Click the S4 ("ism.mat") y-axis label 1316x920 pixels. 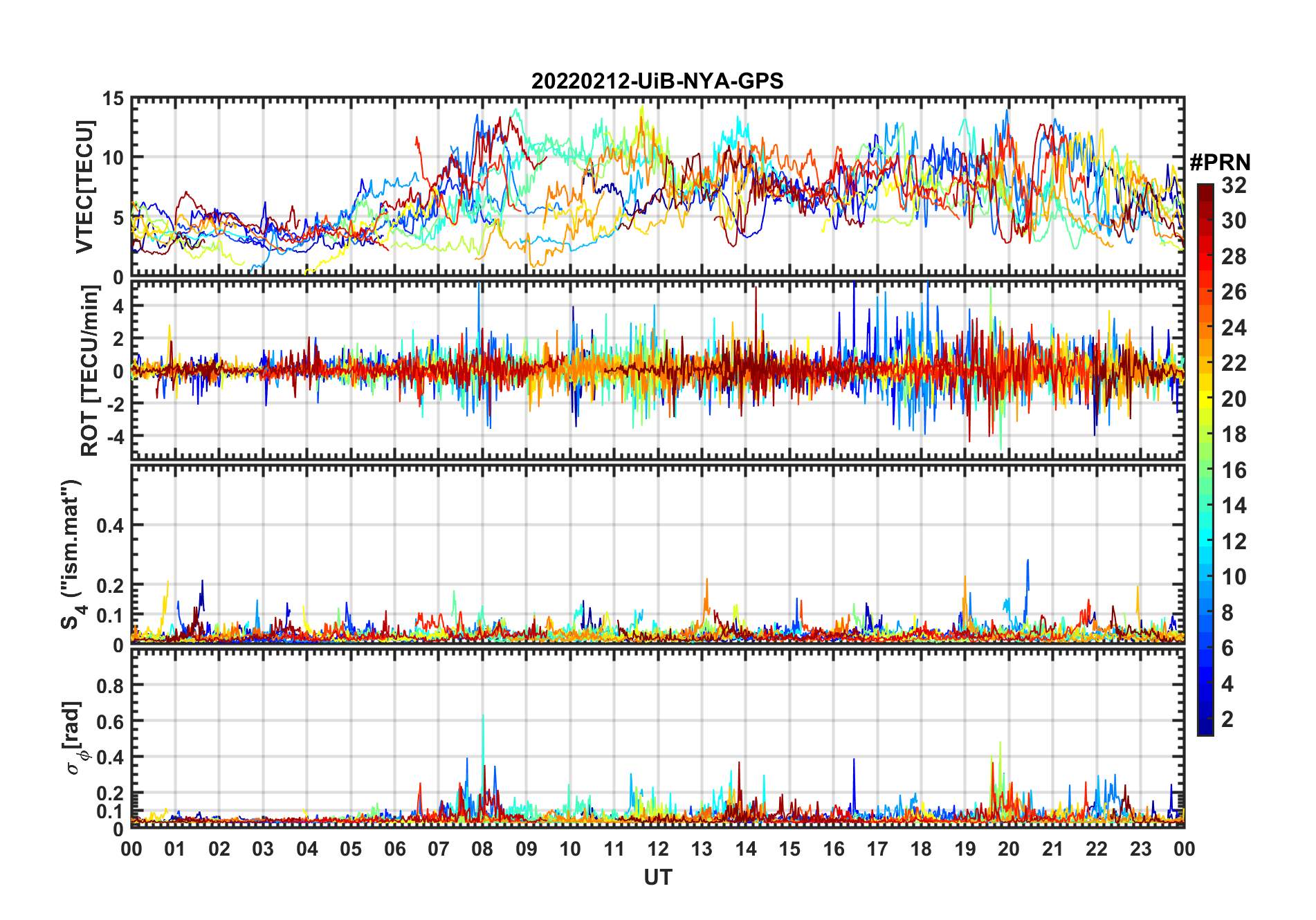point(71,554)
